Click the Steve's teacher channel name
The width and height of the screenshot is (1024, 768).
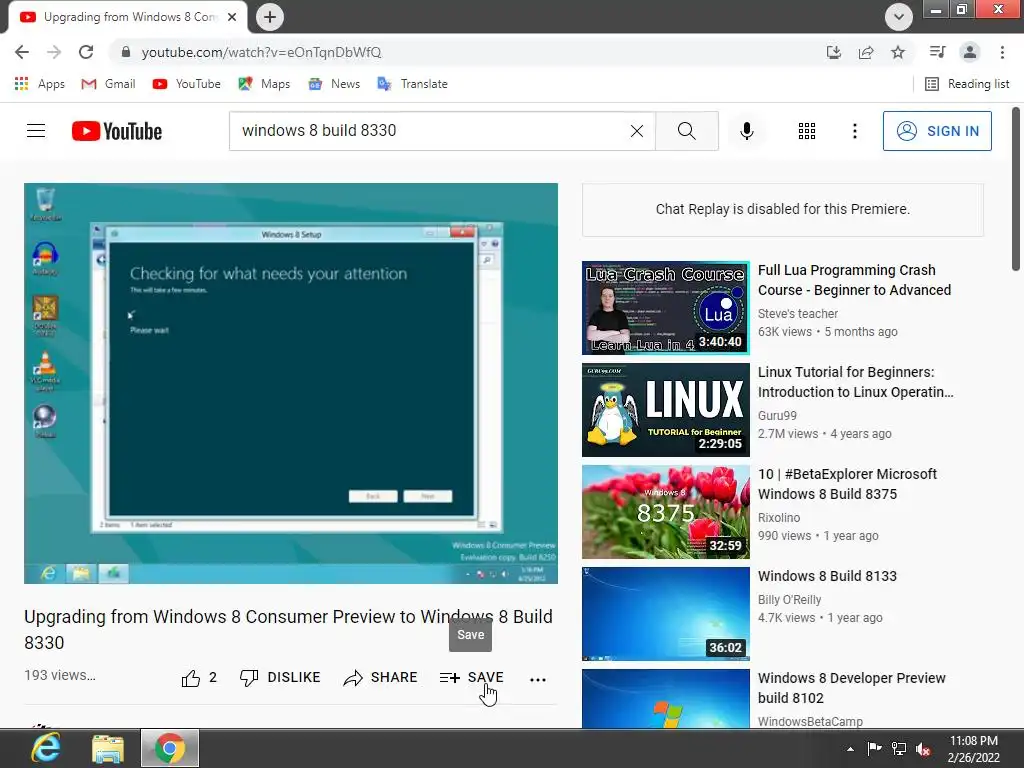pos(797,313)
